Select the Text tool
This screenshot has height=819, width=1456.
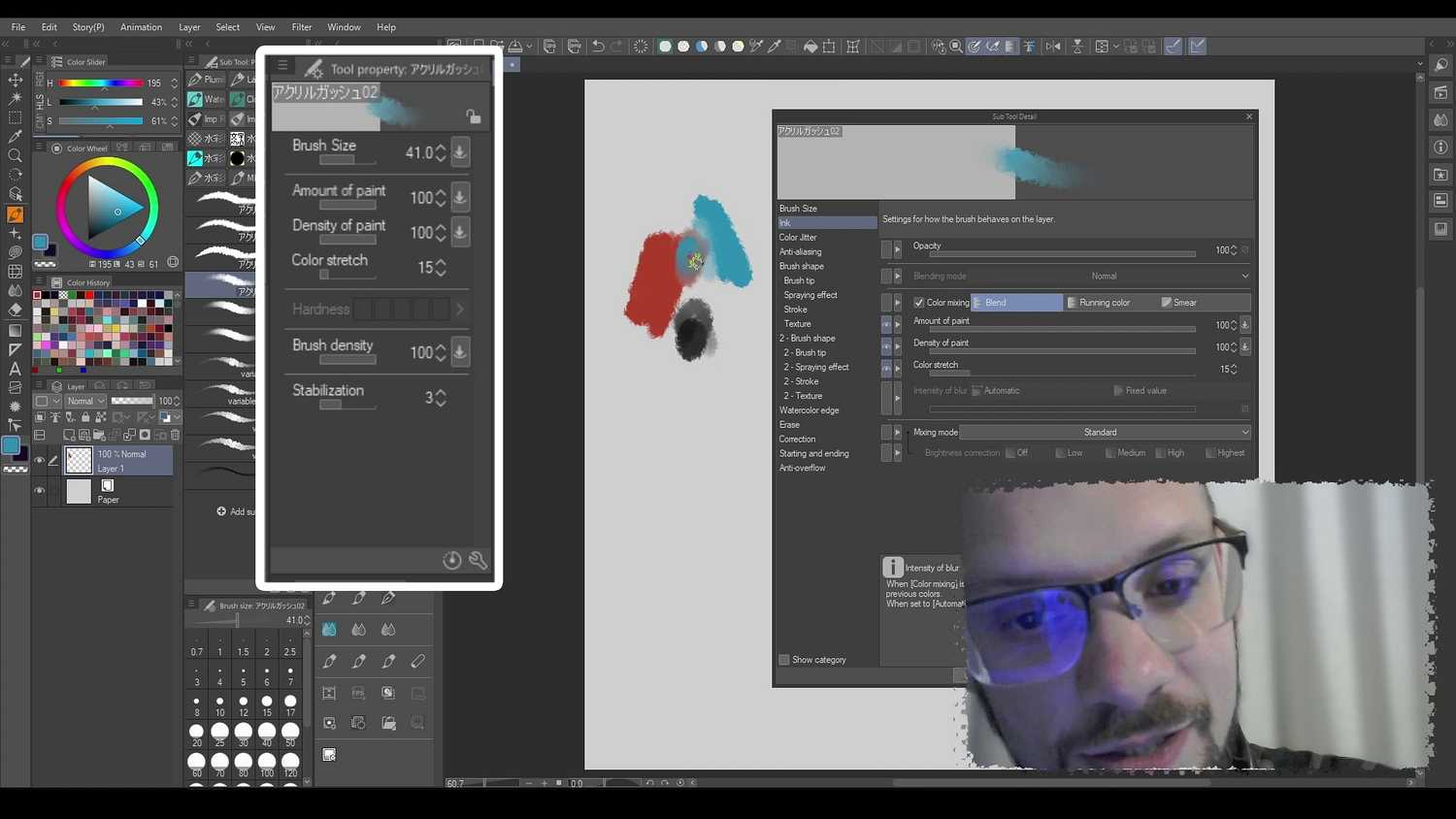point(15,368)
